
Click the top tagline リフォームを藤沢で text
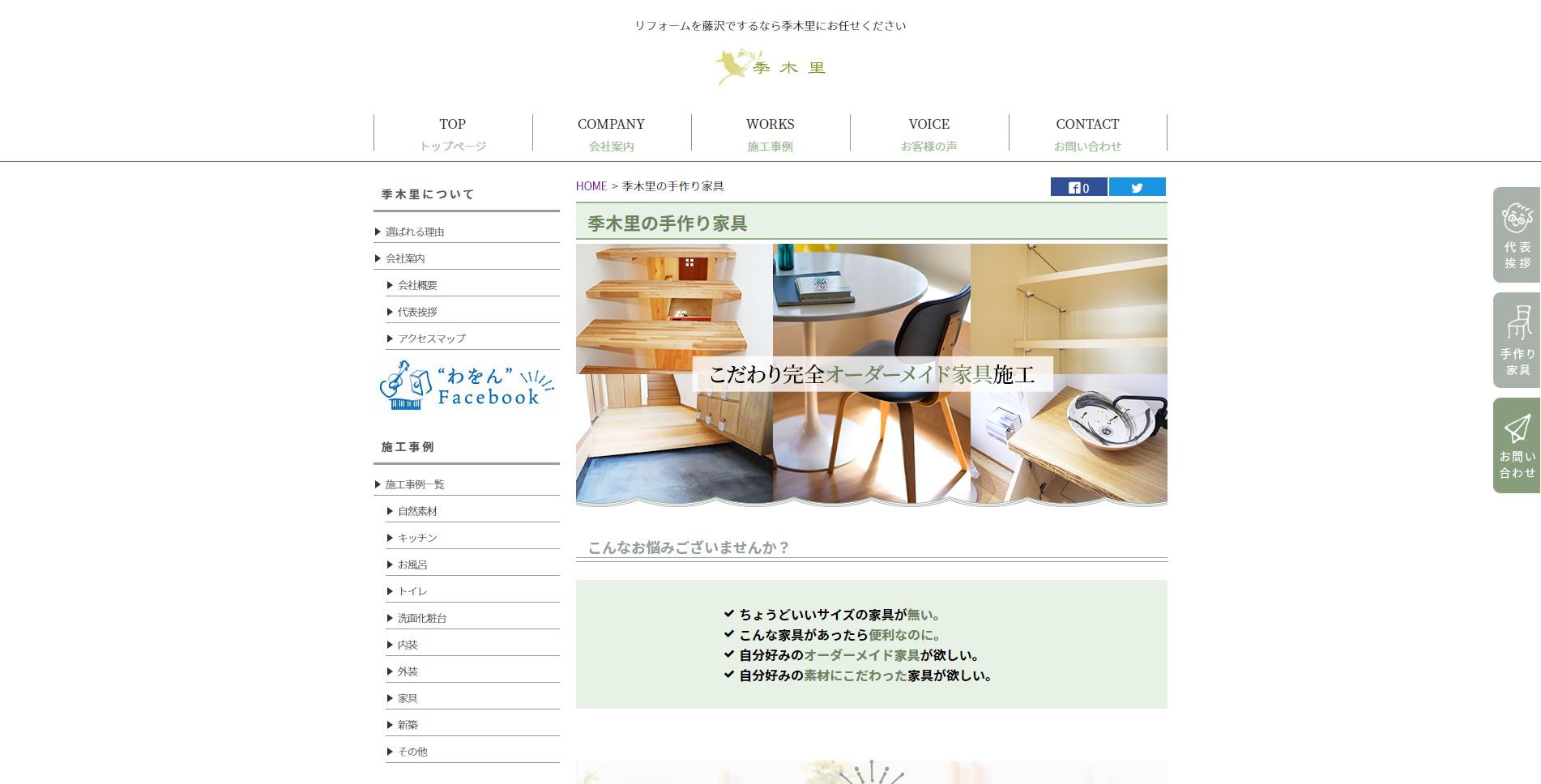[770, 26]
